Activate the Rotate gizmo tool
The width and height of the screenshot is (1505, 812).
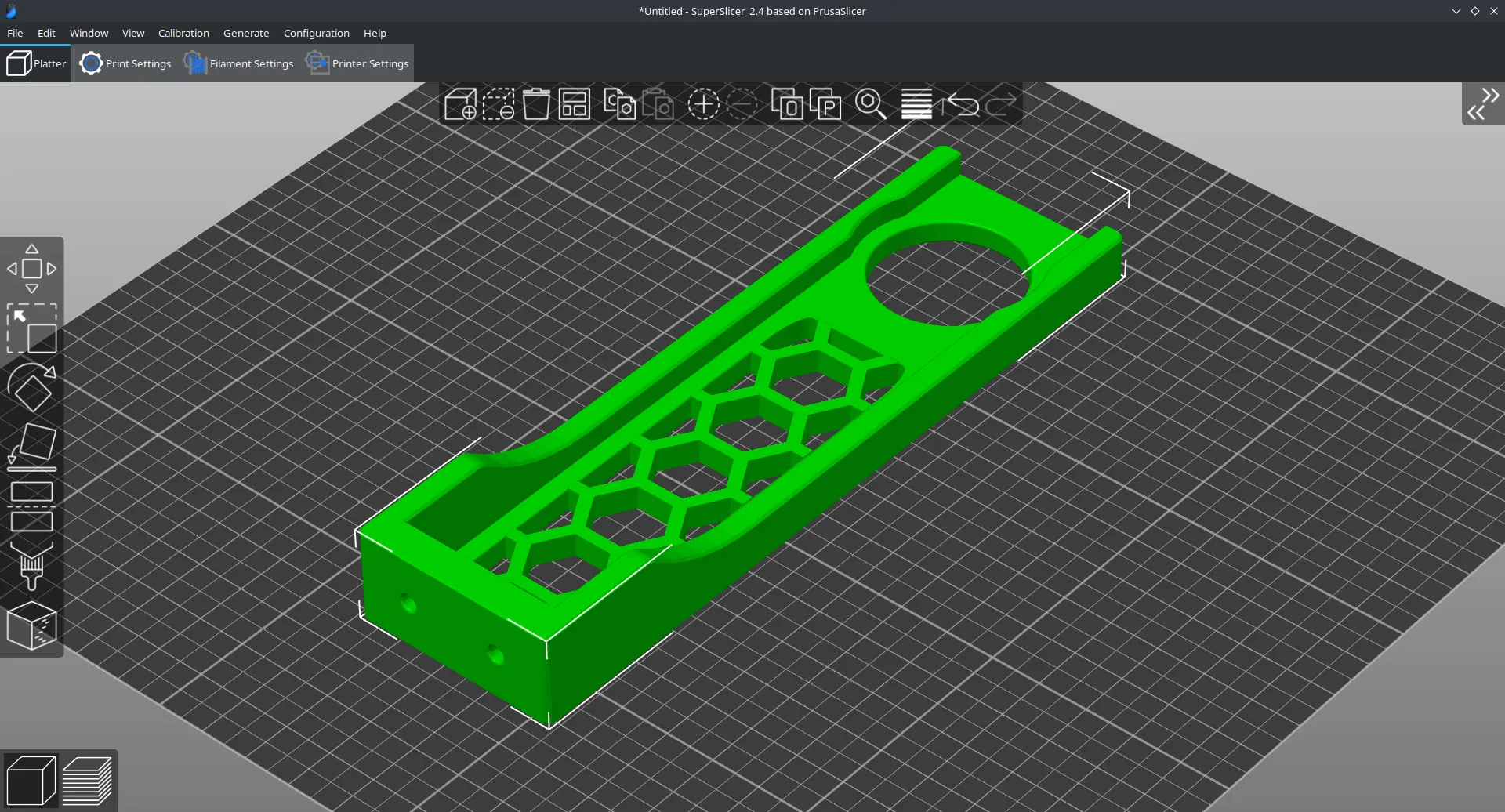pos(32,388)
